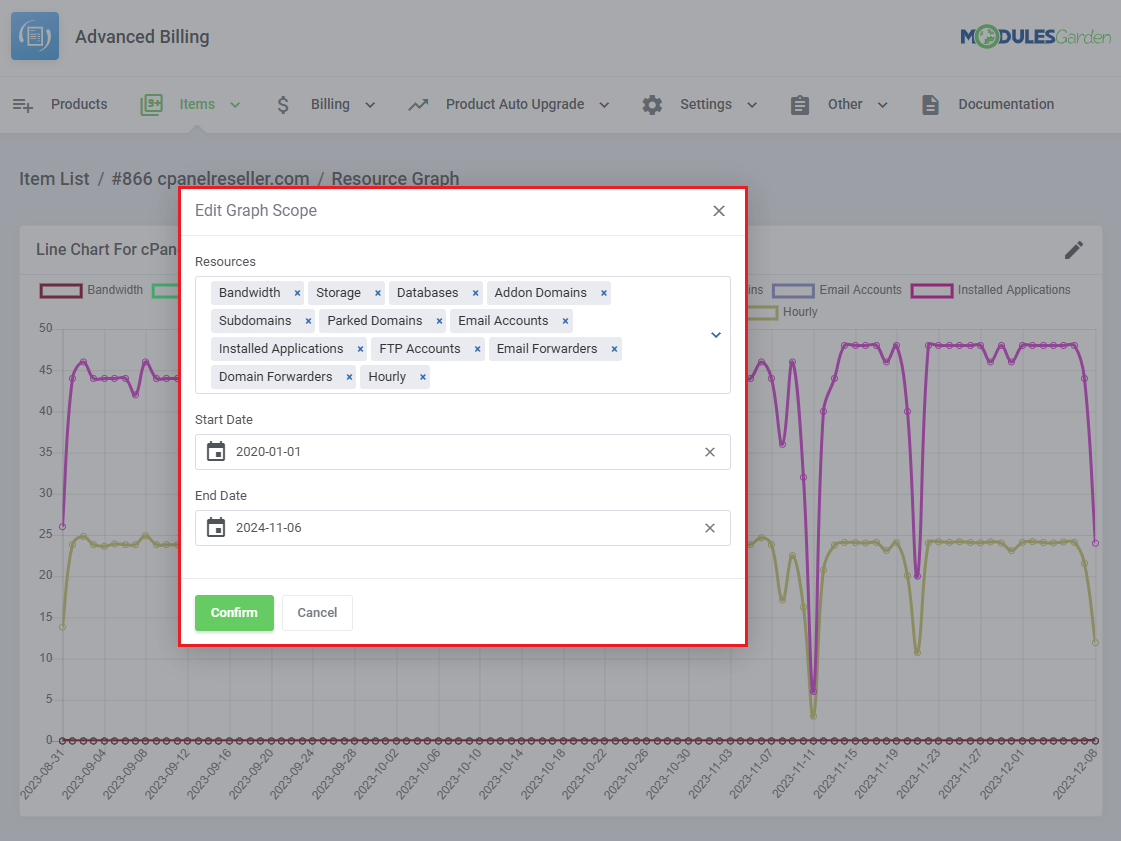Screen dimensions: 1121x841
Task: Remove the Parked Domains resource tag
Action: coord(440,321)
